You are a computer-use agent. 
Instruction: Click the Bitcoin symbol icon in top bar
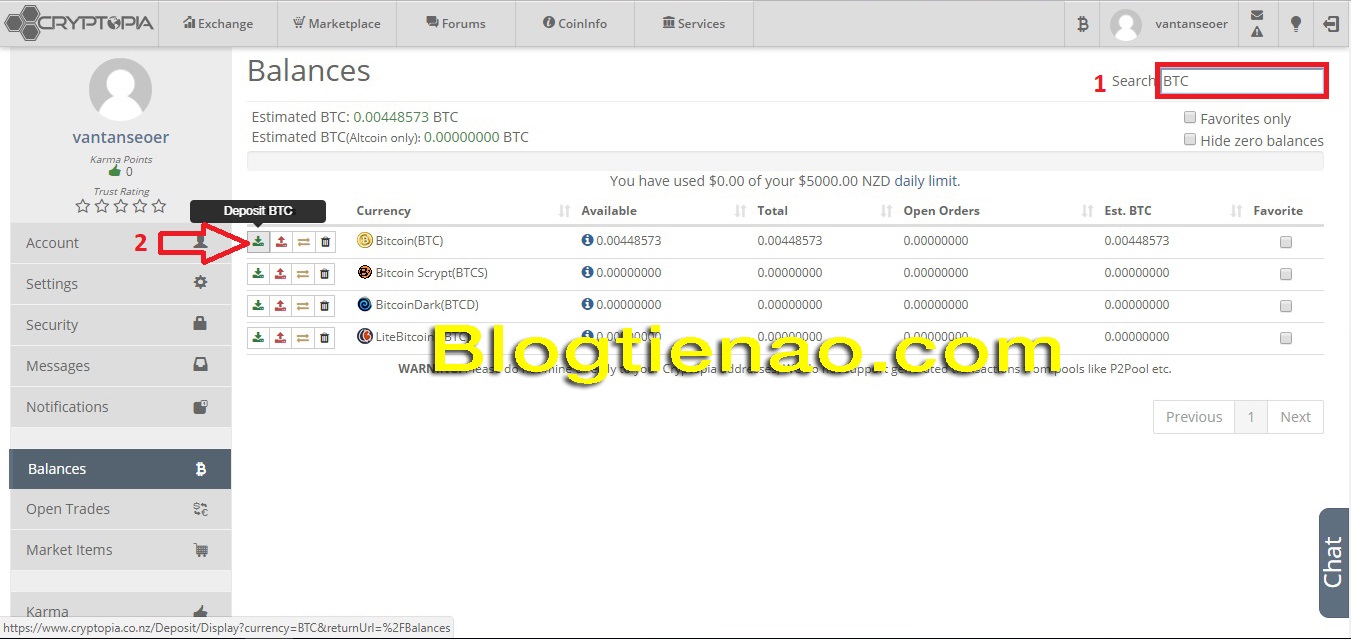click(1082, 24)
